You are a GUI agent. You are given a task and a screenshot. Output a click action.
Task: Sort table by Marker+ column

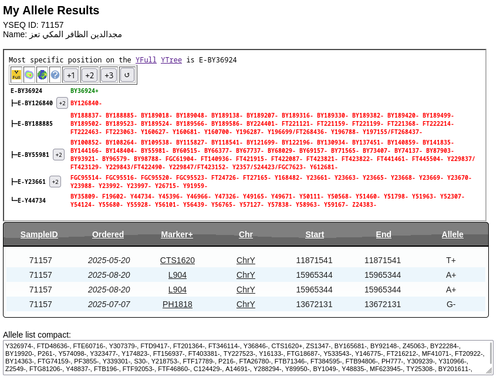pyautogui.click(x=177, y=235)
